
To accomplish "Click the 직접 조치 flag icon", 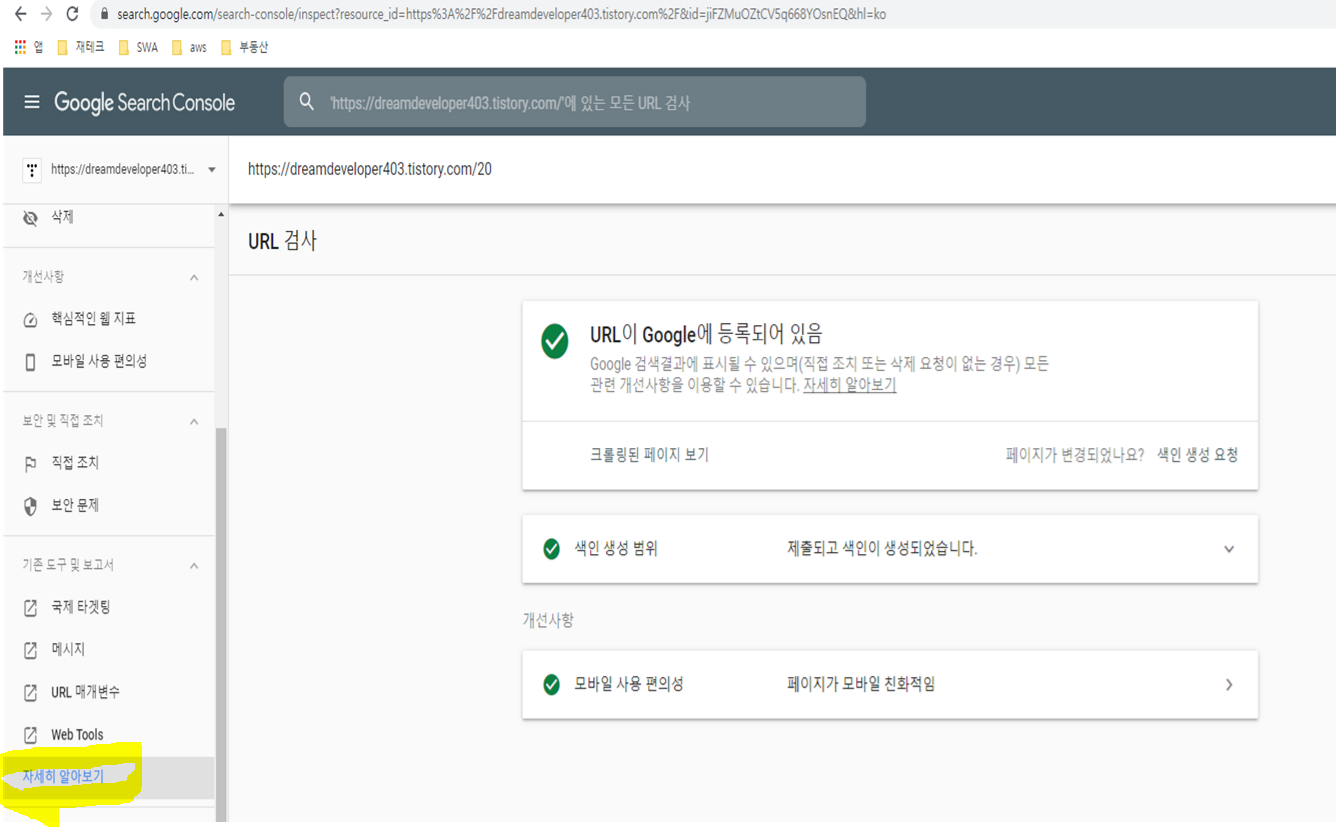I will pos(30,464).
